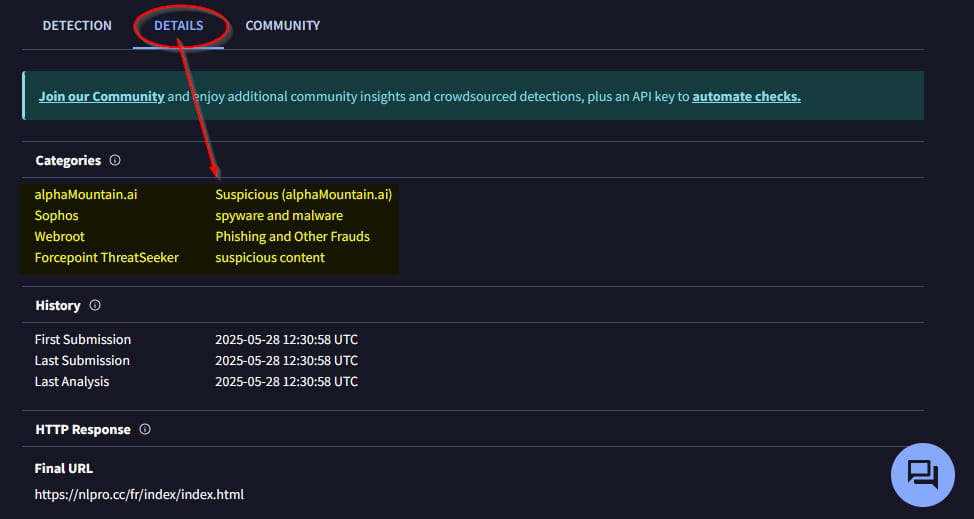Click the Webroot vendor name
Screen dimensions: 974x519
[60, 237]
